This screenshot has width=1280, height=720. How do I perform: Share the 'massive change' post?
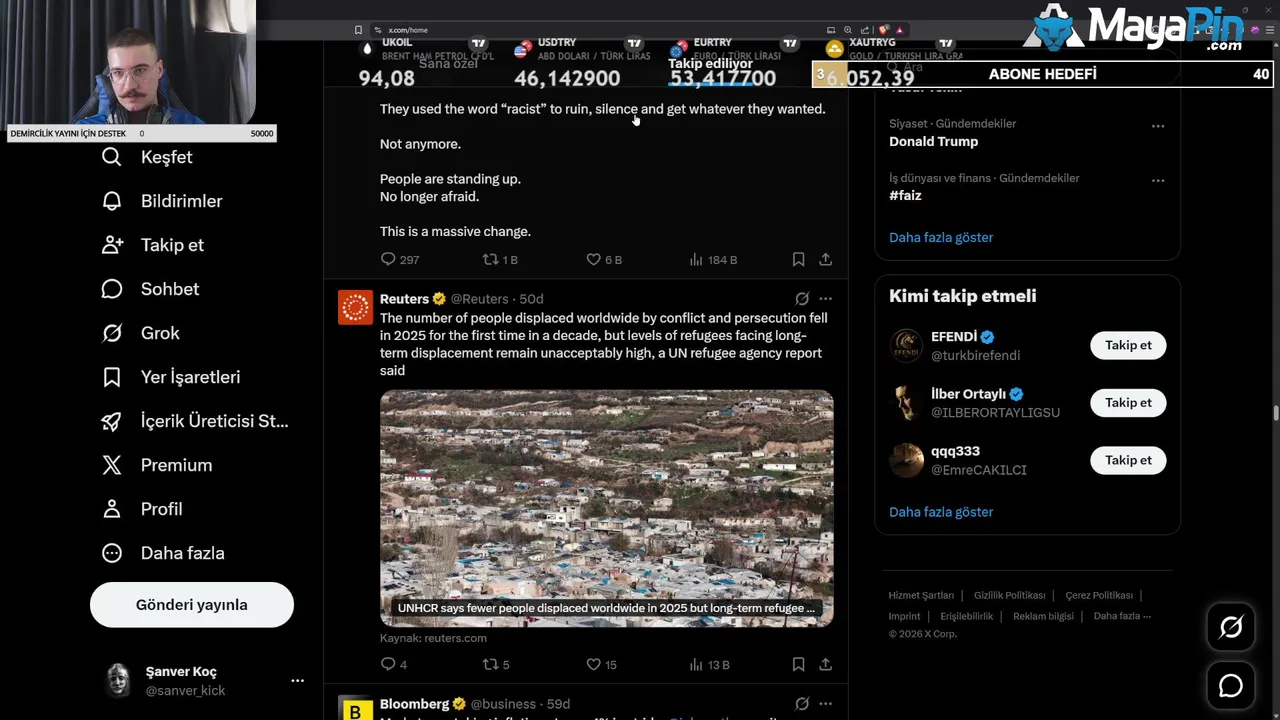coord(825,259)
